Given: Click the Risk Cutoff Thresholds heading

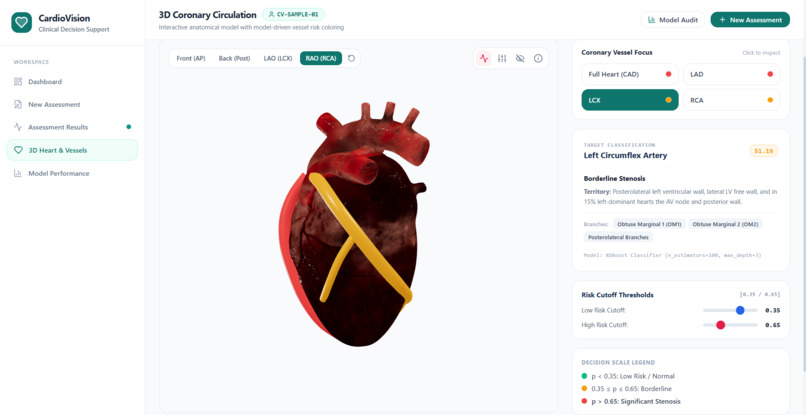Looking at the screenshot, I should 617,295.
